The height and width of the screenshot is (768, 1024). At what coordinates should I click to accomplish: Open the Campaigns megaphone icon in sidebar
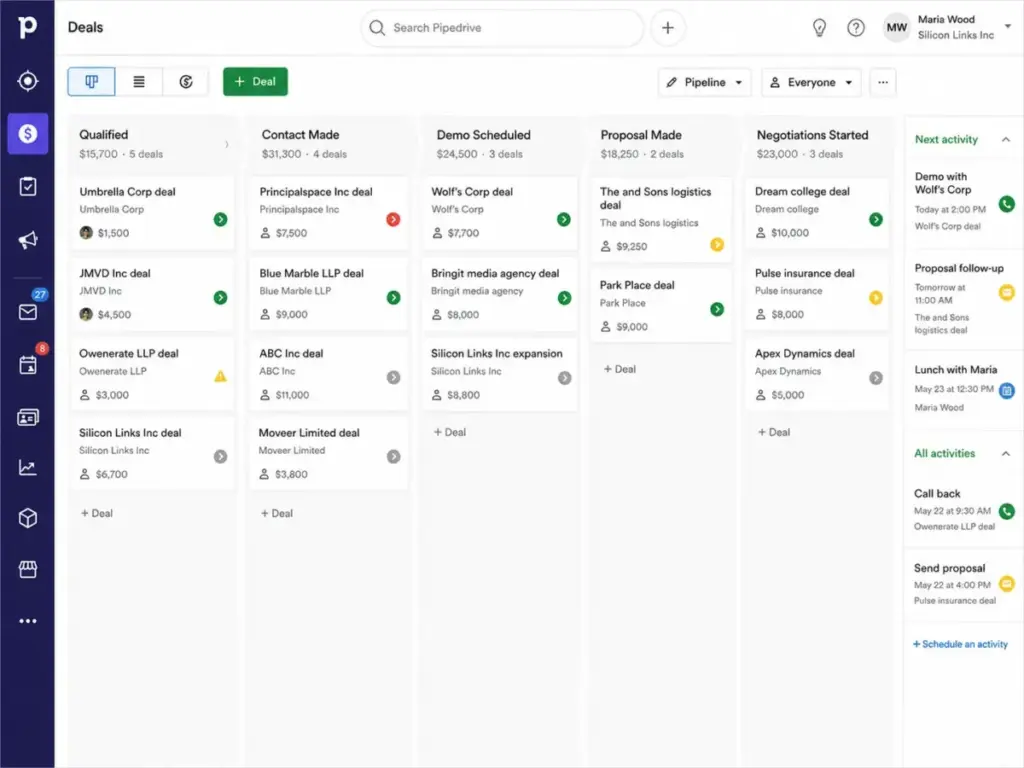coord(27,240)
